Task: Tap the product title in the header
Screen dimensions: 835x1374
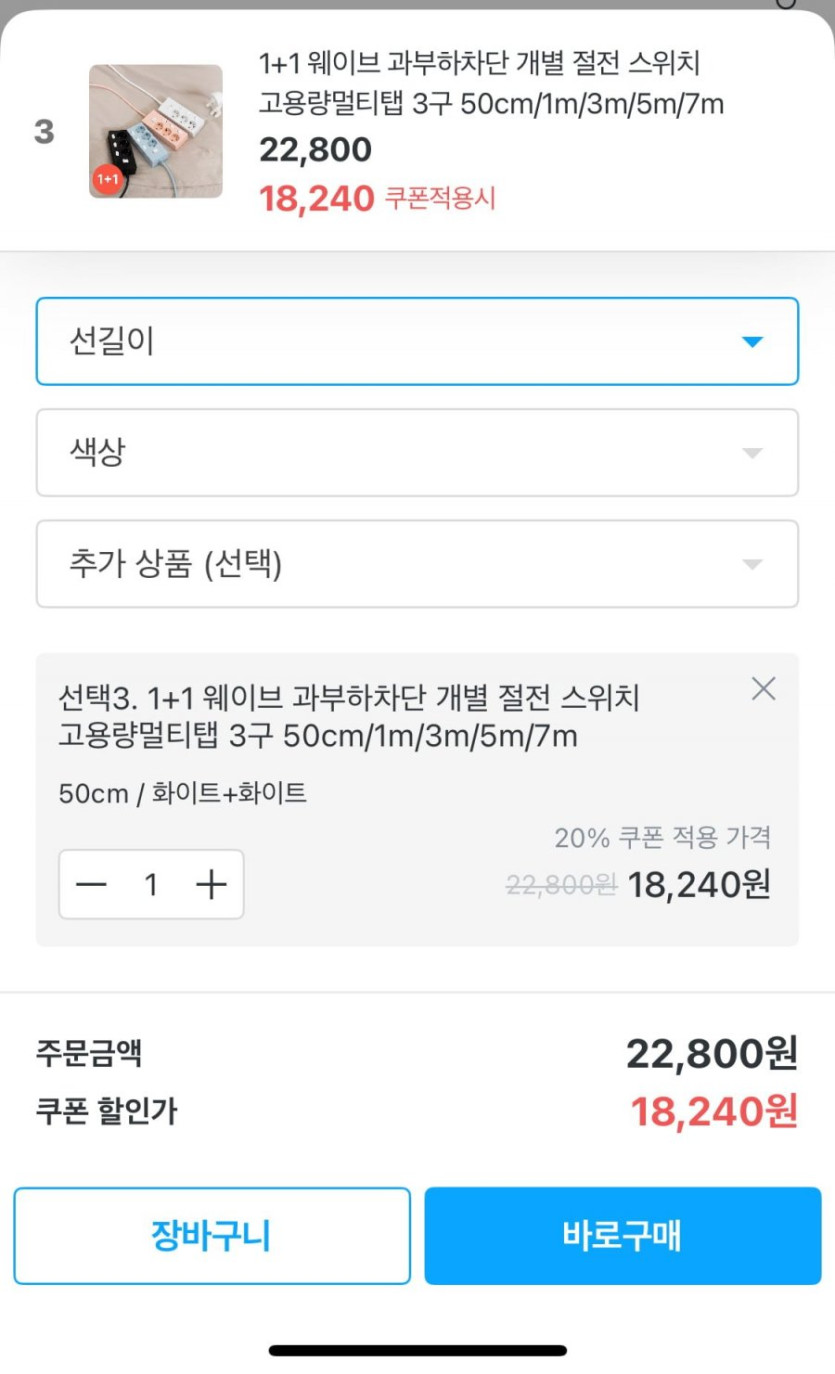Action: (x=490, y=84)
